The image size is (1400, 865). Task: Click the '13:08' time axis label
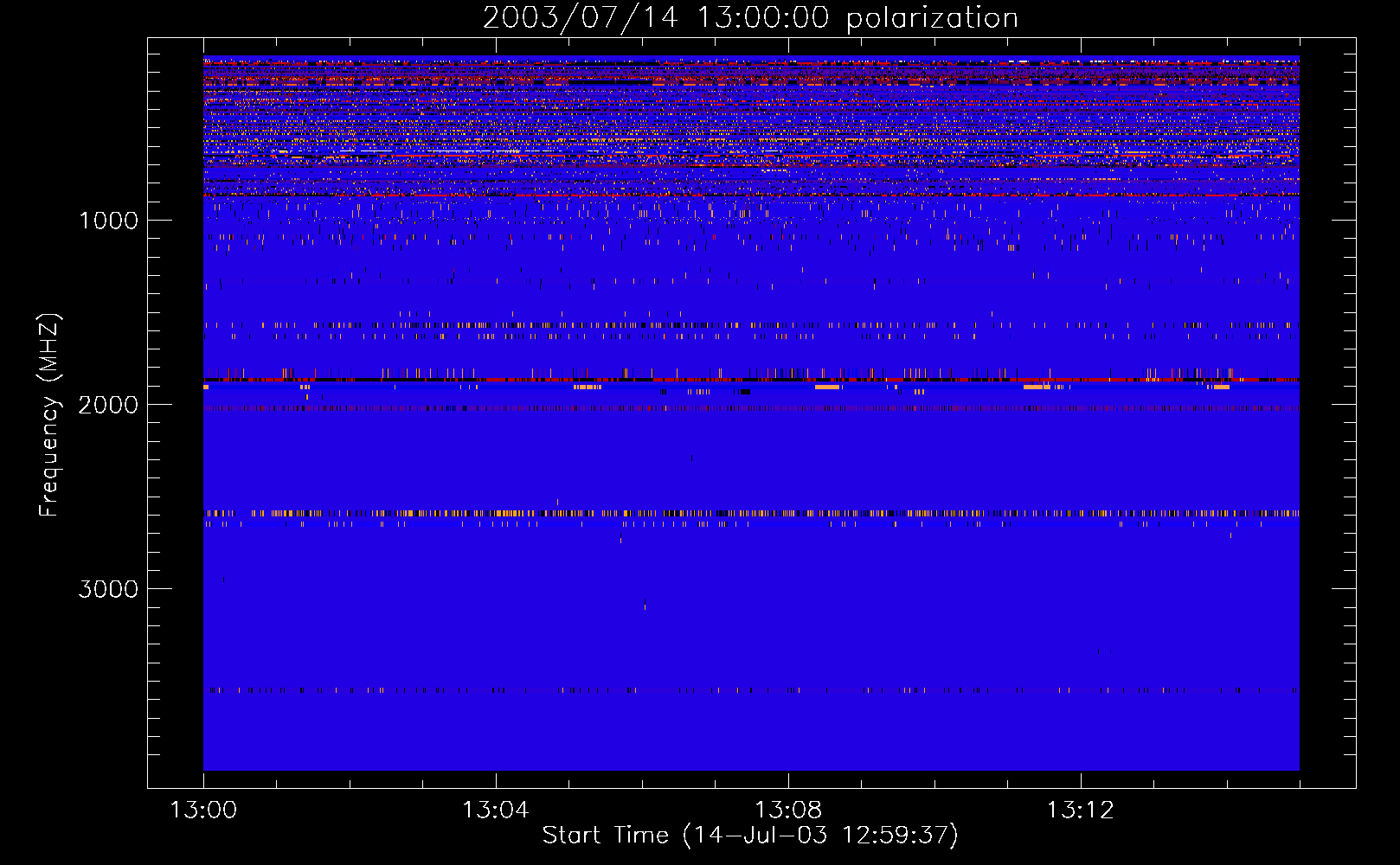tap(788, 811)
